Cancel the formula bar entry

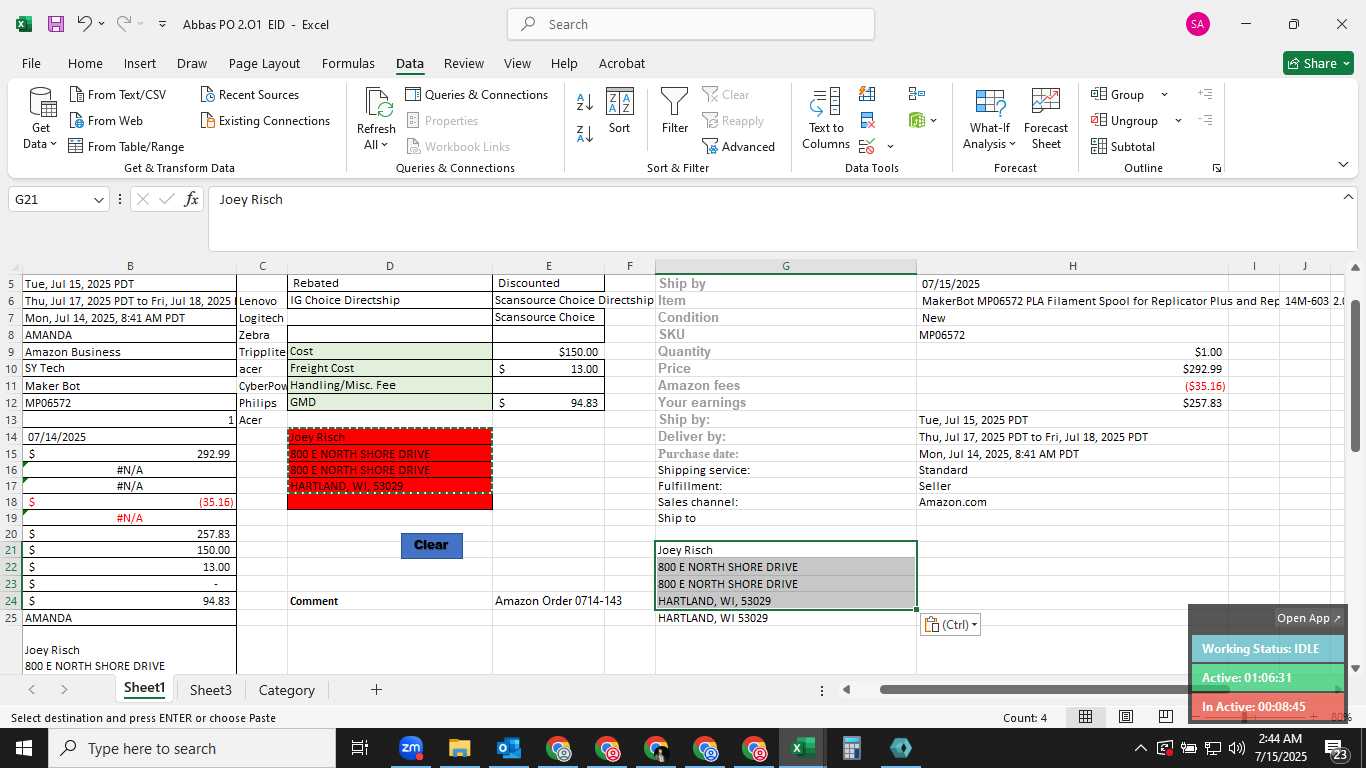point(142,199)
